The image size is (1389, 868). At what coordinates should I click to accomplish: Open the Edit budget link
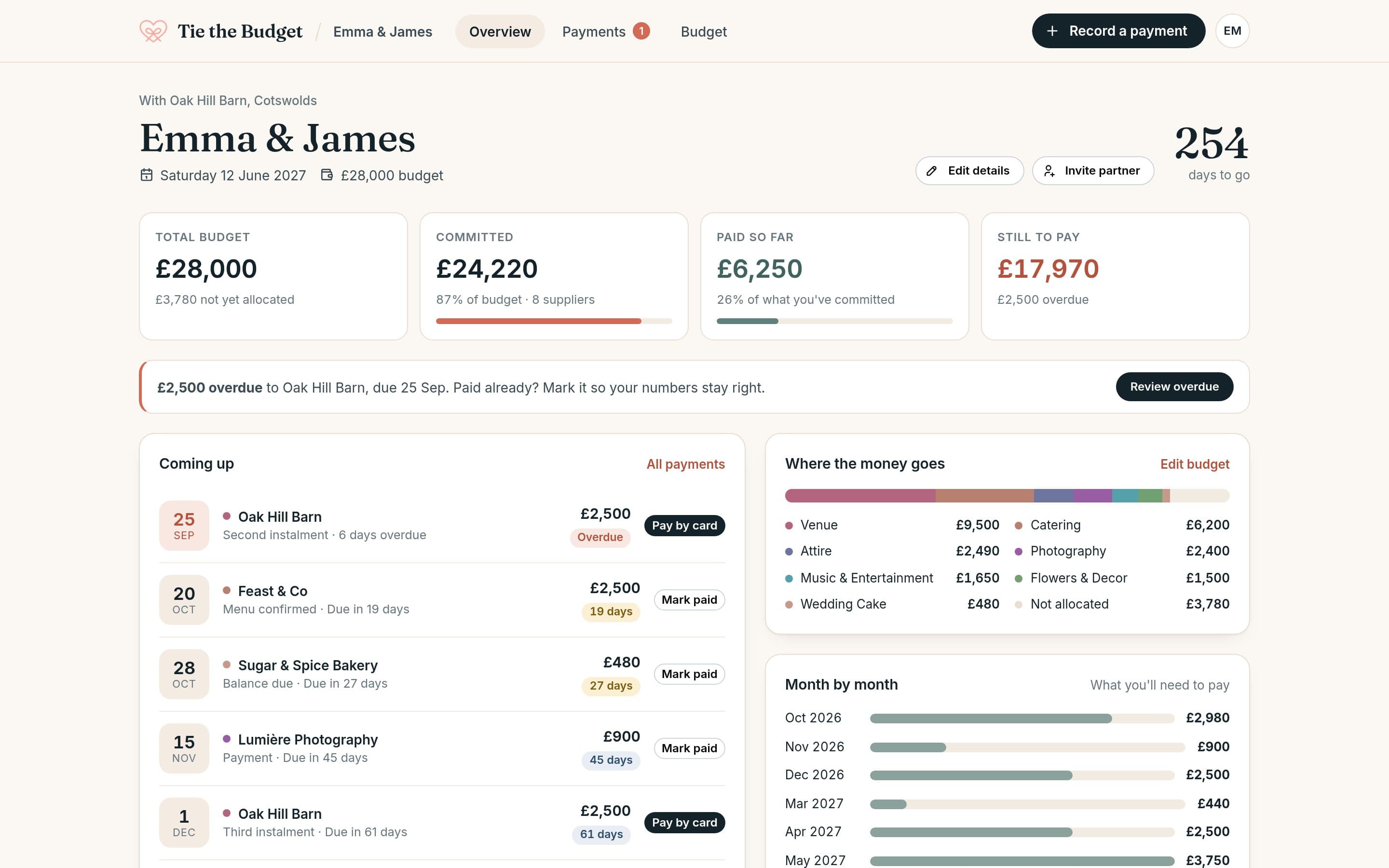click(1195, 464)
